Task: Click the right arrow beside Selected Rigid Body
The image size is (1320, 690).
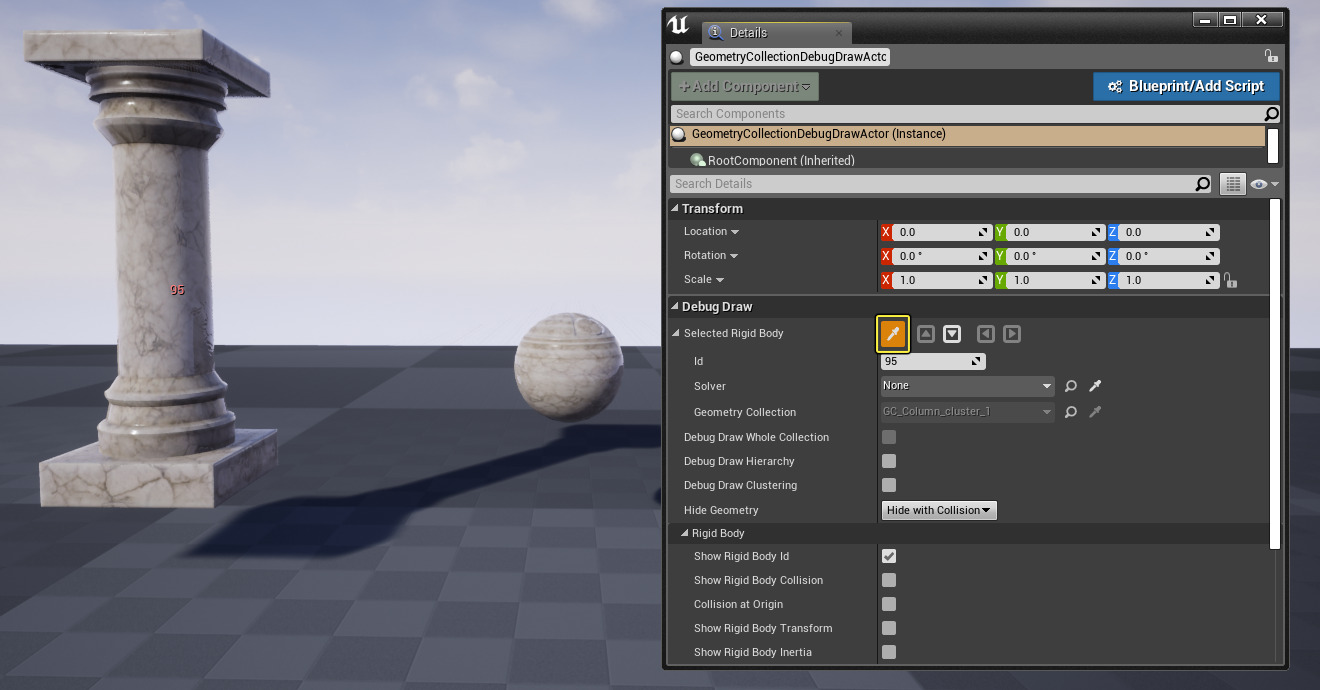Action: (1012, 334)
